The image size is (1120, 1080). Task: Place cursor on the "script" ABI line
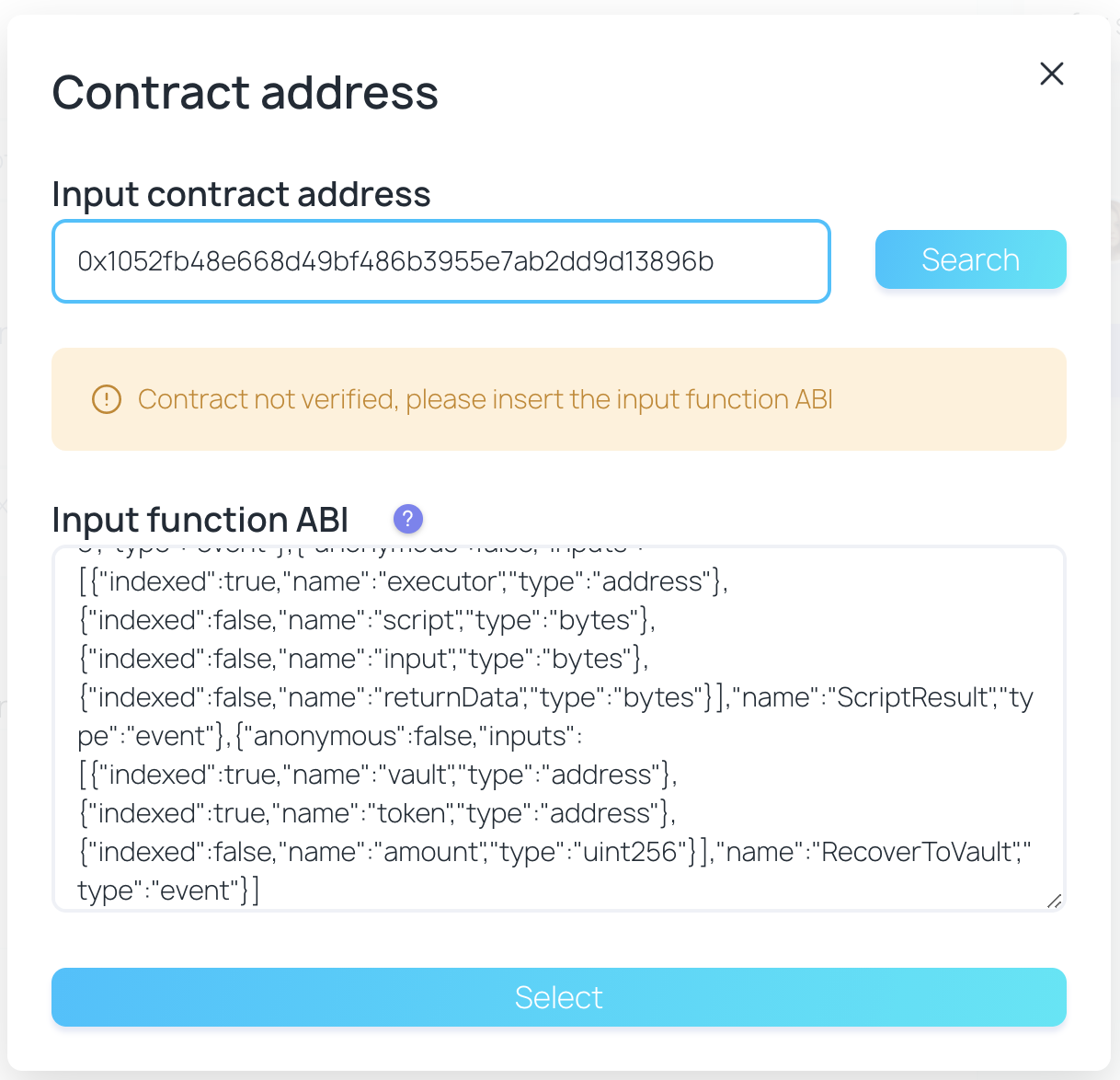[367, 620]
